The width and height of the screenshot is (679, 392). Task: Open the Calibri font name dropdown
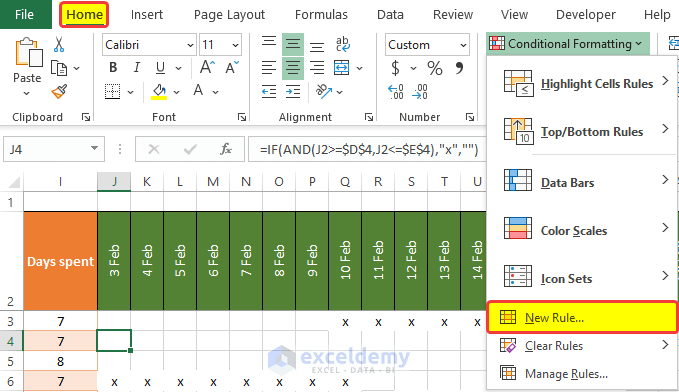point(190,45)
